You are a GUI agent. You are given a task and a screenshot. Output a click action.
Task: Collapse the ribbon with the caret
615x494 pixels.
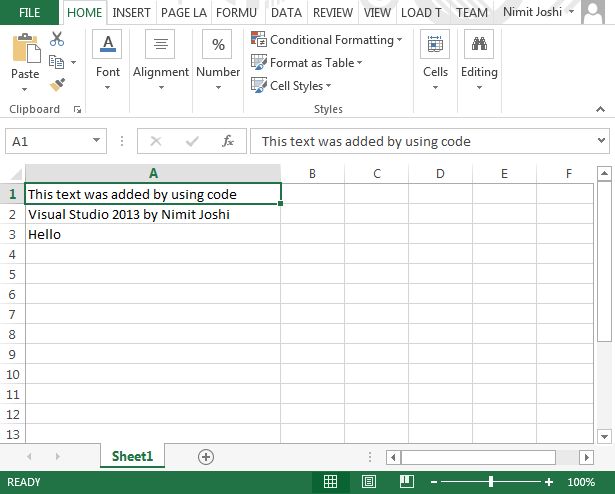tap(600, 109)
